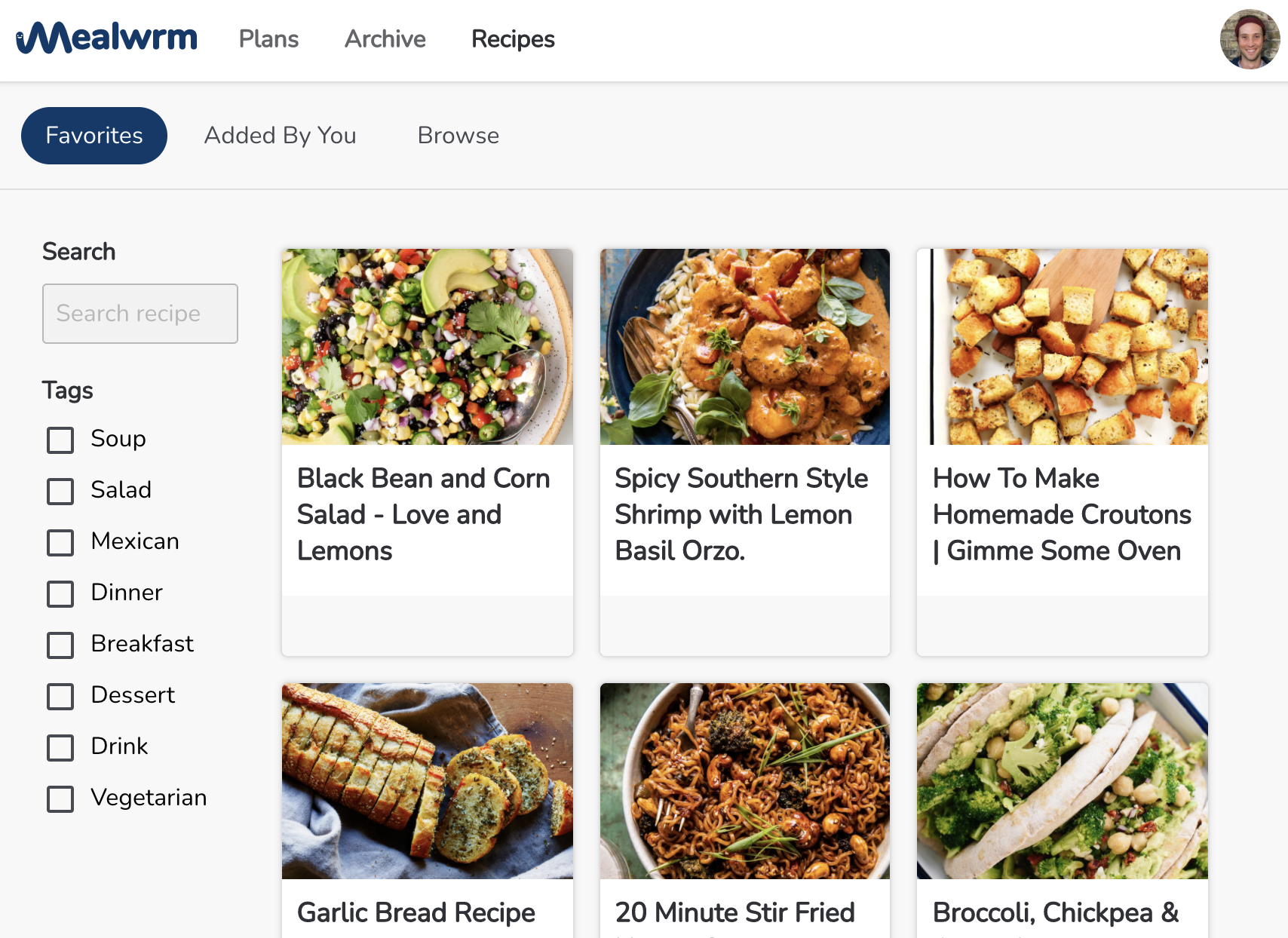
Task: Select the Vegetarian tag checkbox
Action: click(60, 799)
